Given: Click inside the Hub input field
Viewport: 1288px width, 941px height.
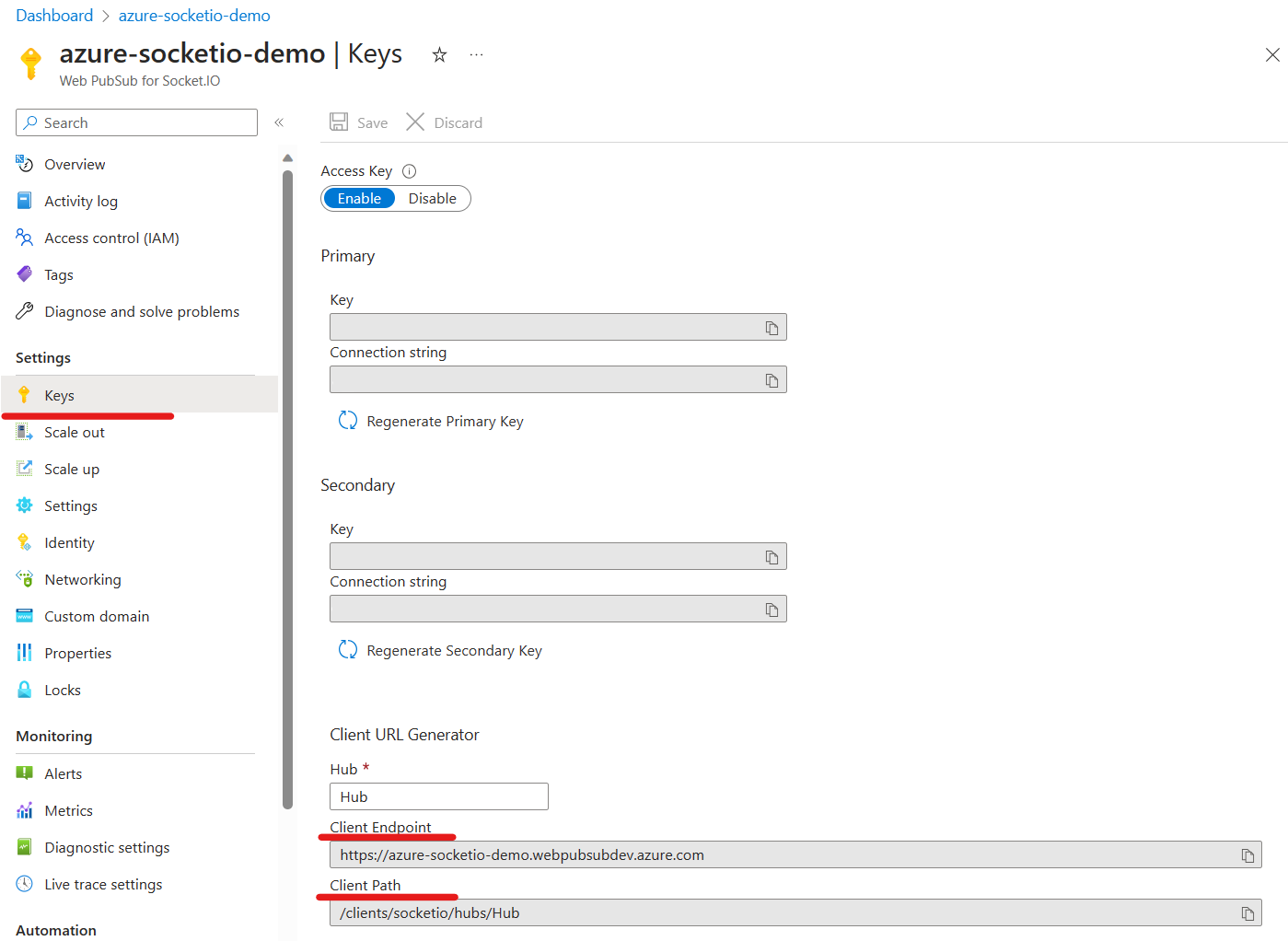Looking at the screenshot, I should point(438,796).
